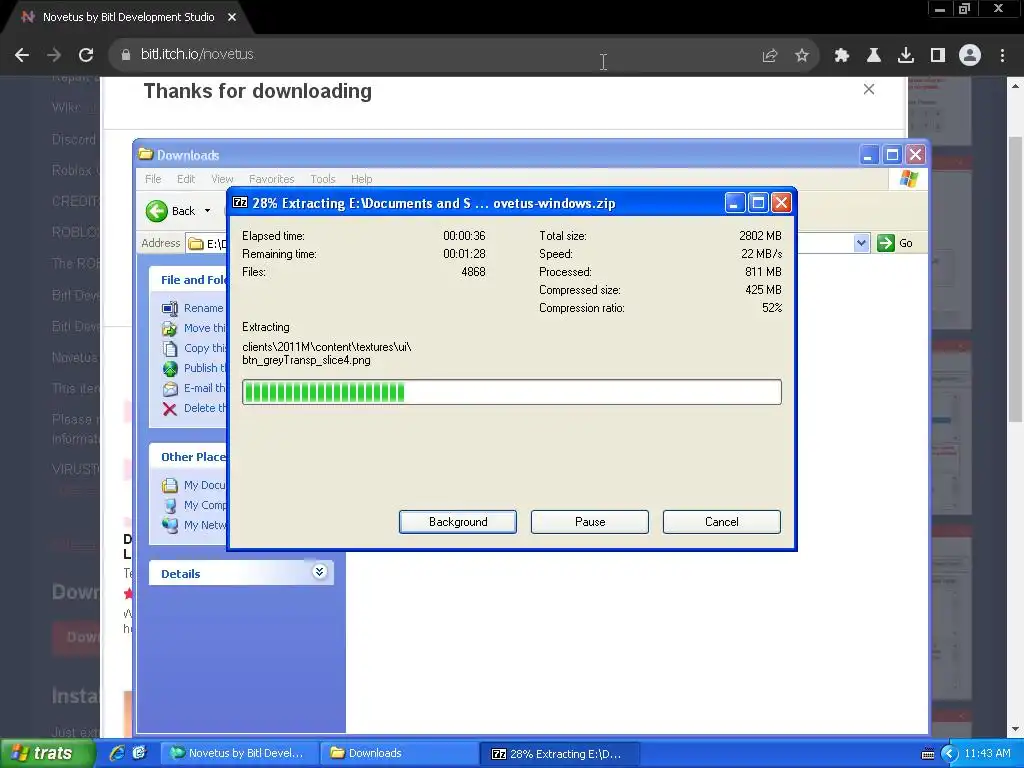
Task: Click the Windows flag logo in Downloads
Action: coord(908,178)
